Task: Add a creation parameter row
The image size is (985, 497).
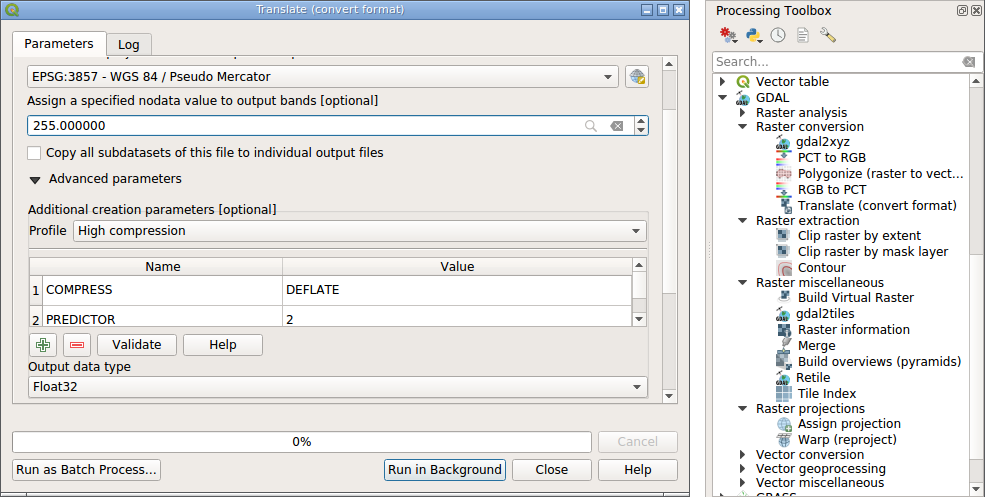Action: pyautogui.click(x=43, y=344)
